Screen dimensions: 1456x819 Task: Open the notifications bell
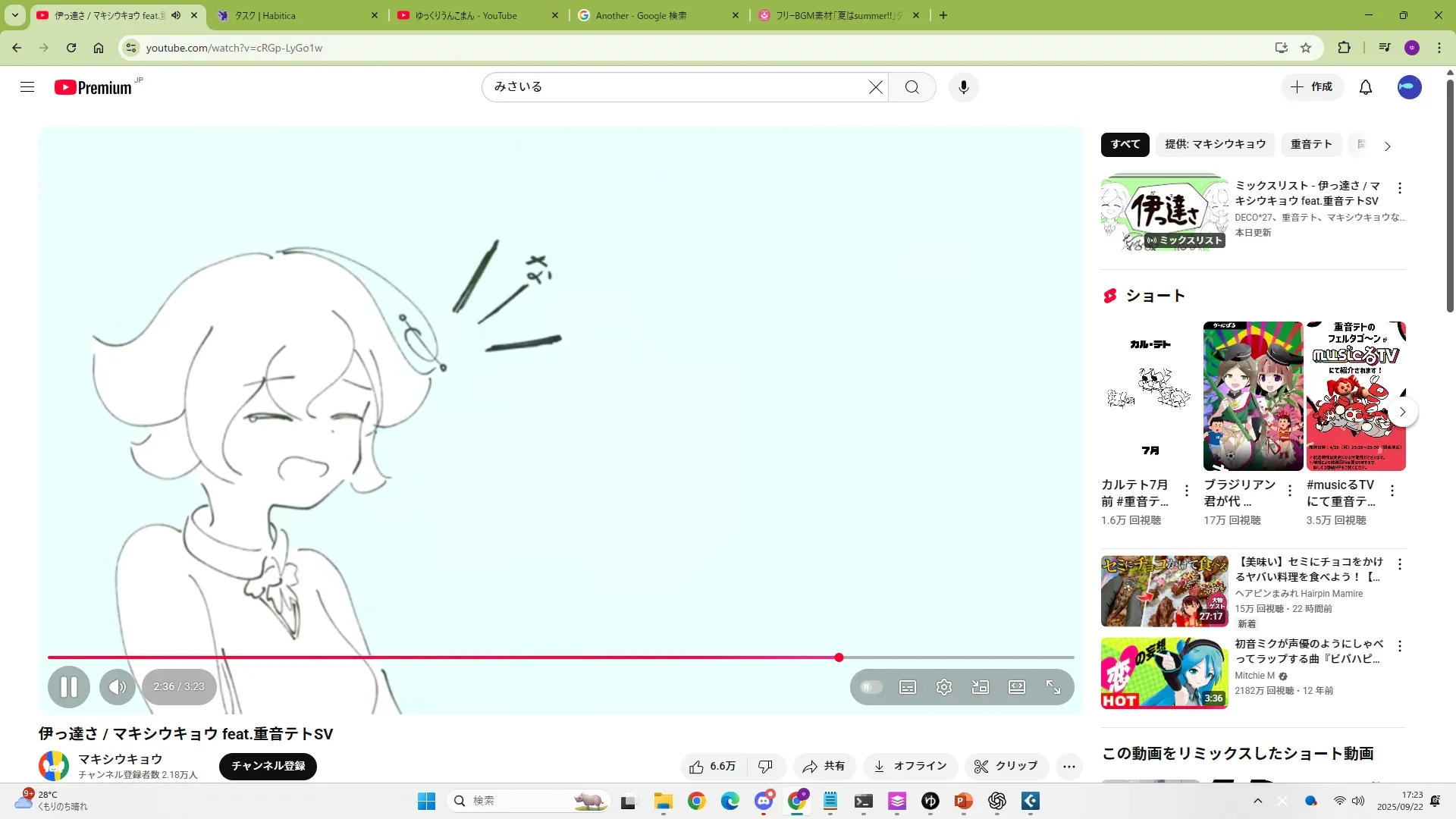click(1365, 87)
